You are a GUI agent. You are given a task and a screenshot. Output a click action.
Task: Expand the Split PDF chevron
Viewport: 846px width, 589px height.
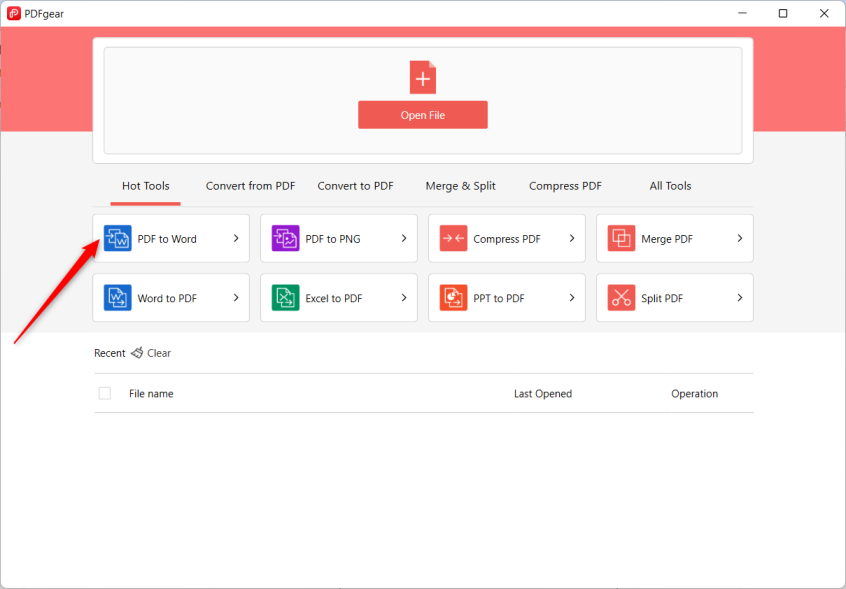pos(740,298)
